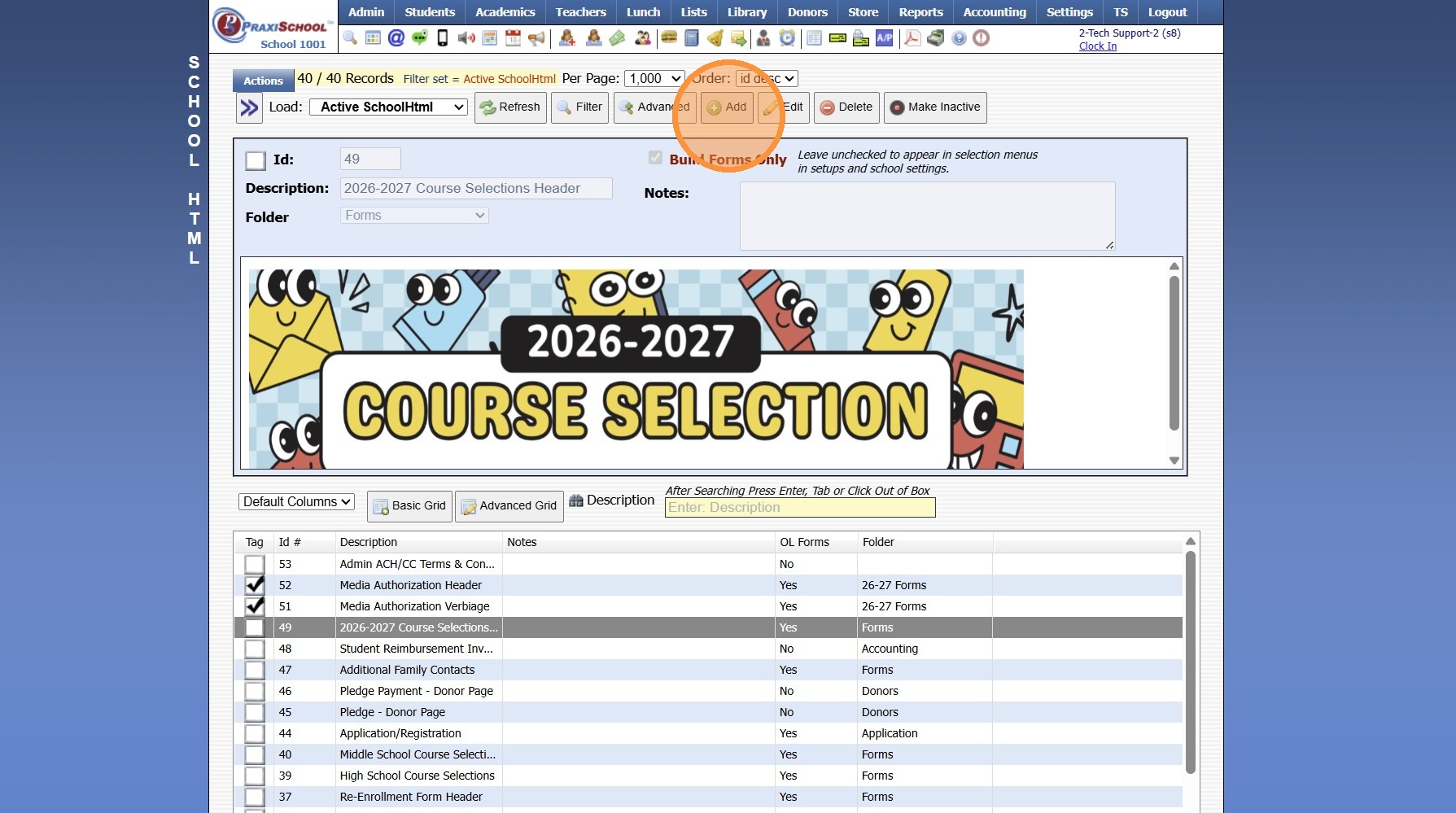Open the Academics menu
The width and height of the screenshot is (1456, 813).
pos(505,12)
